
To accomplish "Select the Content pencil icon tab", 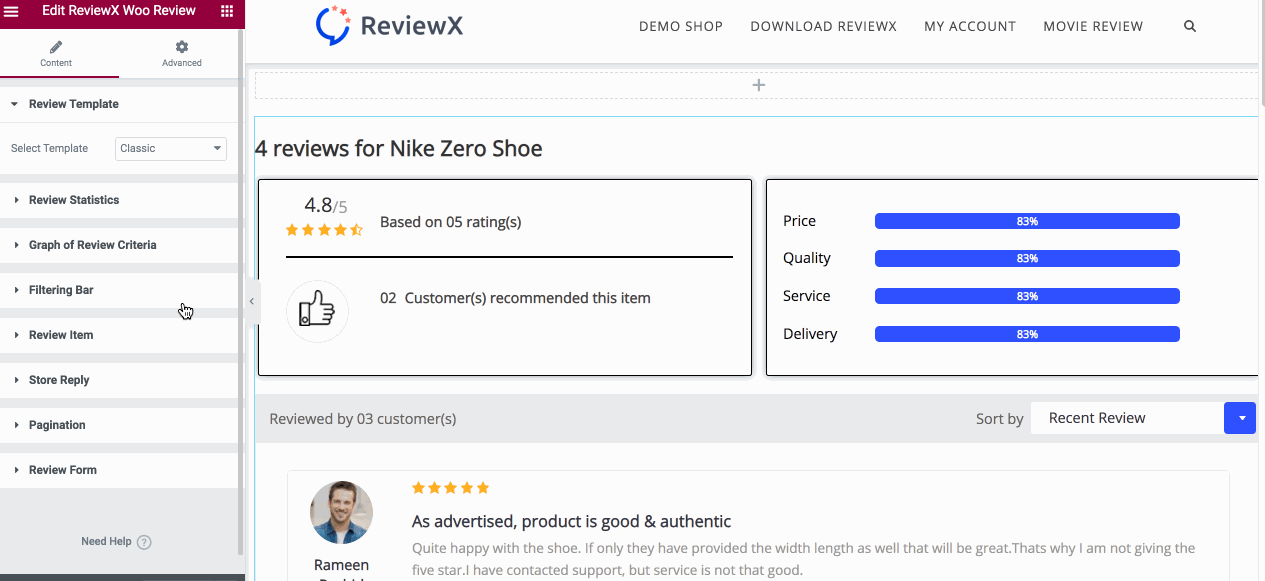I will coord(57,52).
